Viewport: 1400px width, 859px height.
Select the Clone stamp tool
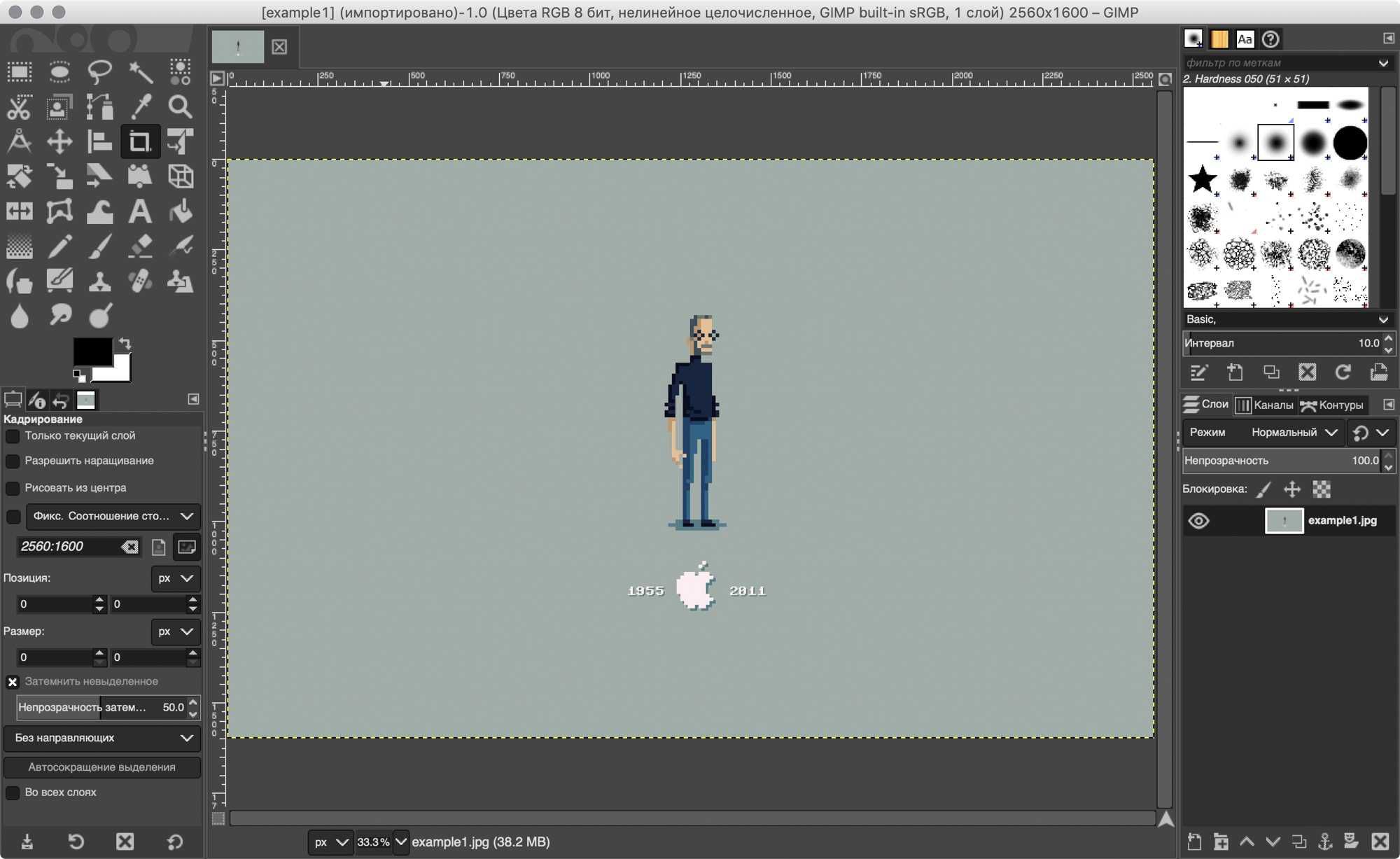(x=99, y=281)
